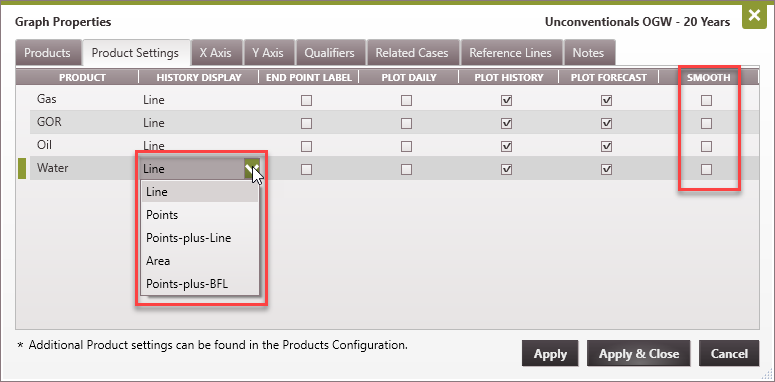
Task: Switch to Reference Lines tab
Action: pyautogui.click(x=511, y=53)
